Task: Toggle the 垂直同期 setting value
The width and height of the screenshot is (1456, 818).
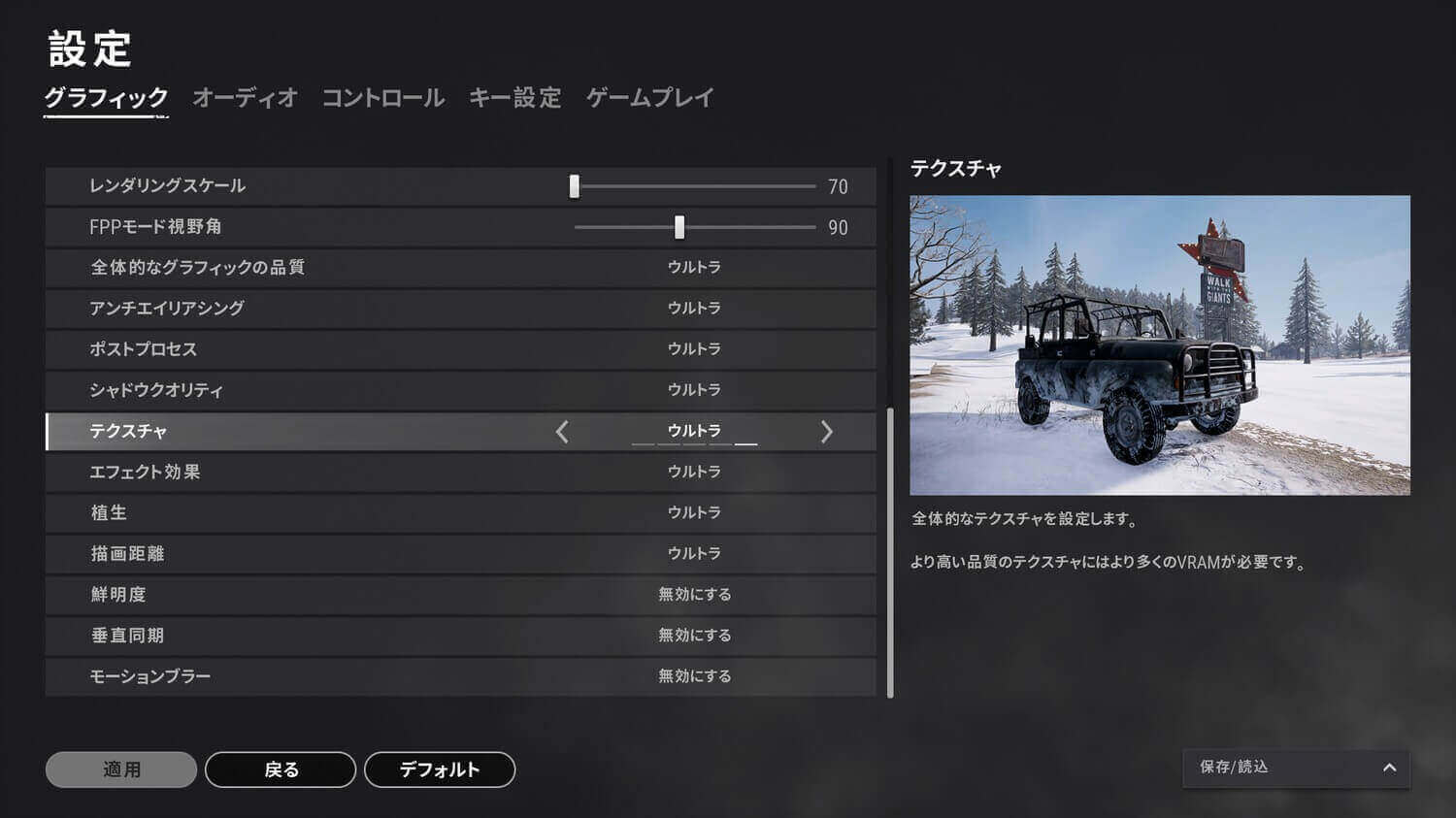Action: pyautogui.click(x=694, y=636)
